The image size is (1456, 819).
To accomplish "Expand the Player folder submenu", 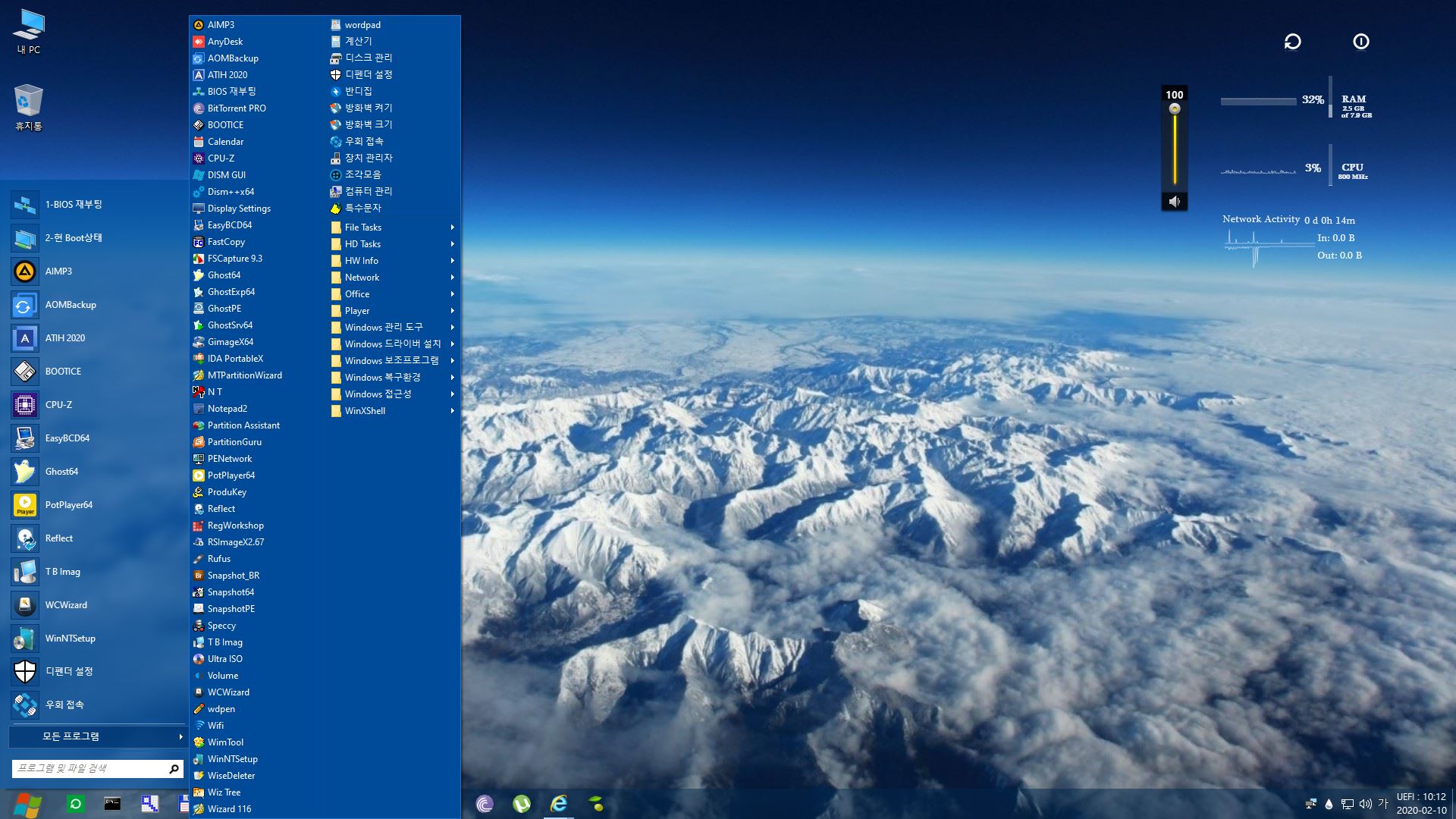I will click(394, 310).
